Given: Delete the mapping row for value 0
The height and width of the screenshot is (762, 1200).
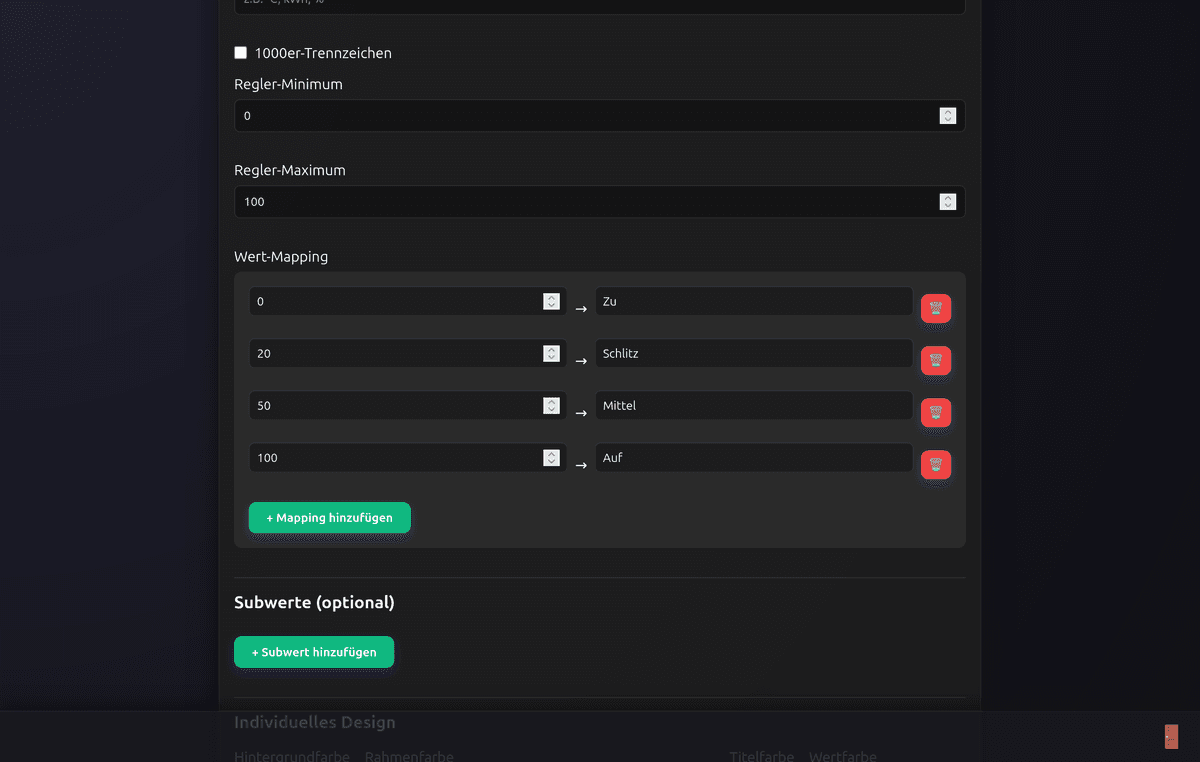Looking at the screenshot, I should [x=936, y=309].
